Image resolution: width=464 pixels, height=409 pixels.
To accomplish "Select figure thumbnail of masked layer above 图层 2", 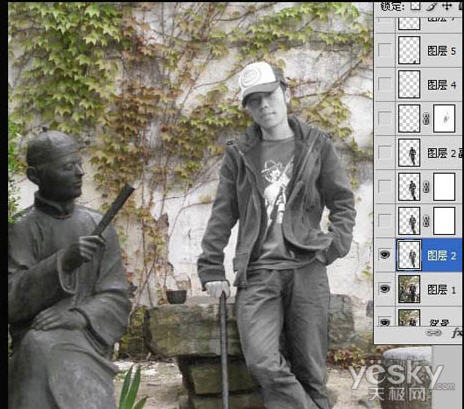I will point(409,221).
